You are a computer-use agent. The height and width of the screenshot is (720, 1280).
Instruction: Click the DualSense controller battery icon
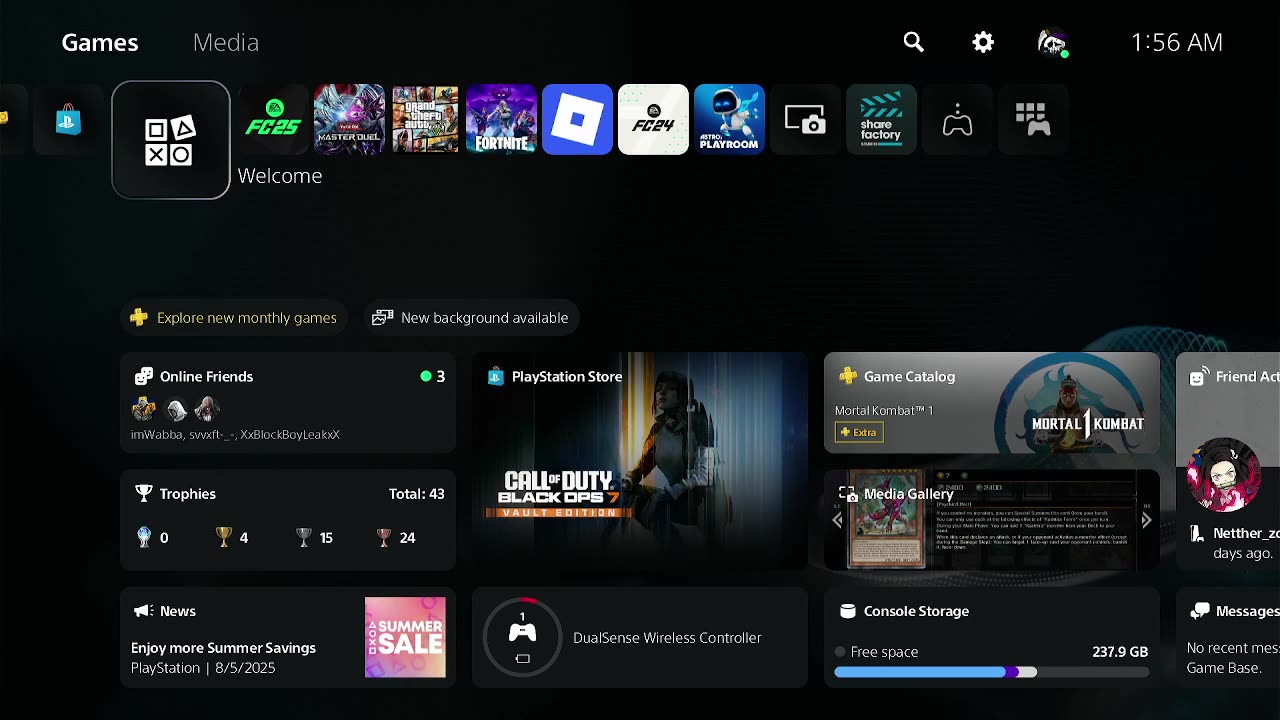pos(522,658)
